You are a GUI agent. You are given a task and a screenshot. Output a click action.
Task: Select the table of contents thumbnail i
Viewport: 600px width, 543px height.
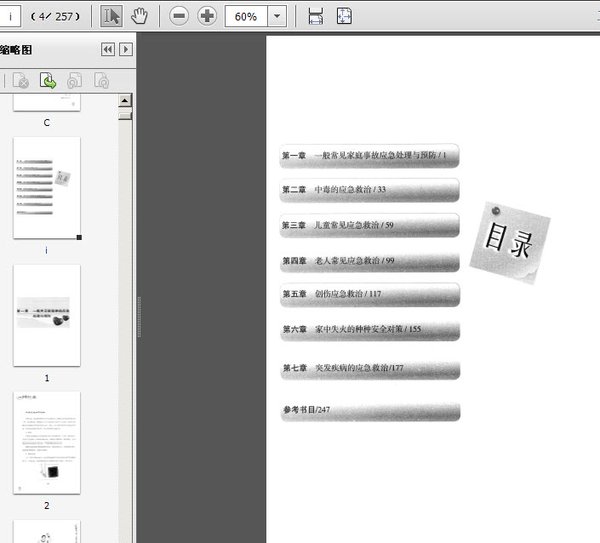47,188
